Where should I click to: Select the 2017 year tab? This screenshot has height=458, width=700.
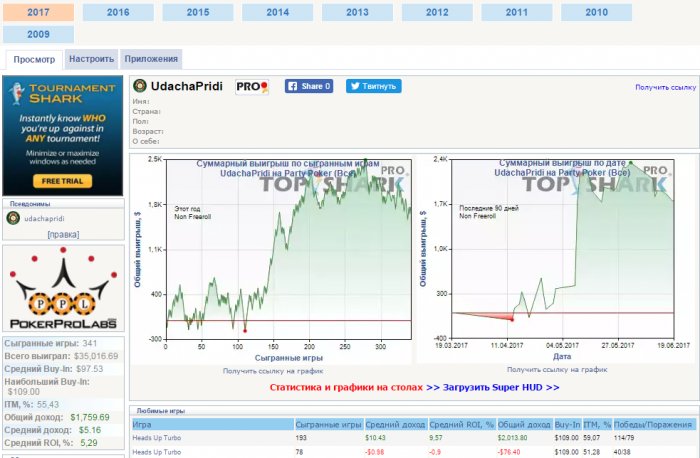coord(38,12)
